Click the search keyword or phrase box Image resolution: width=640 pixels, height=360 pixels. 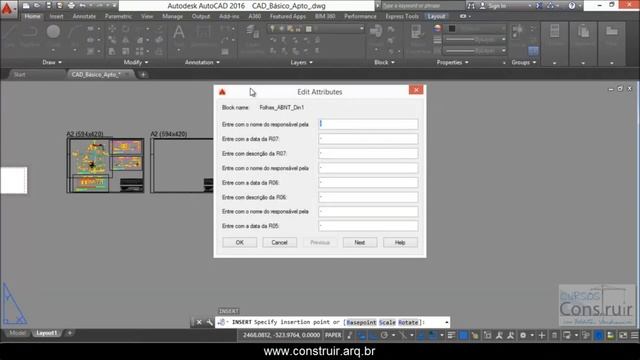pyautogui.click(x=422, y=6)
